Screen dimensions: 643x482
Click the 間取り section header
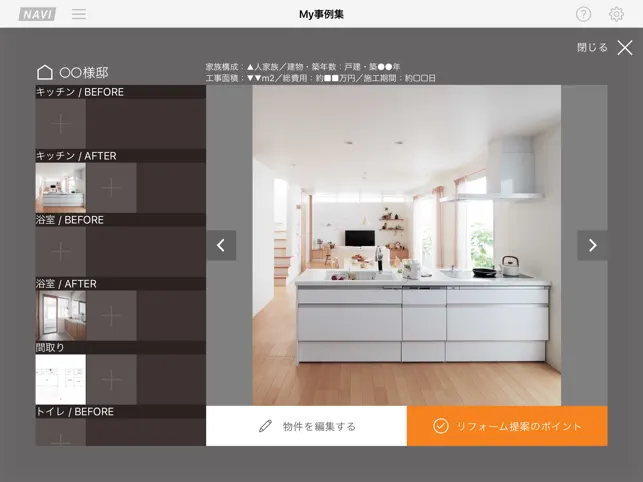click(121, 348)
